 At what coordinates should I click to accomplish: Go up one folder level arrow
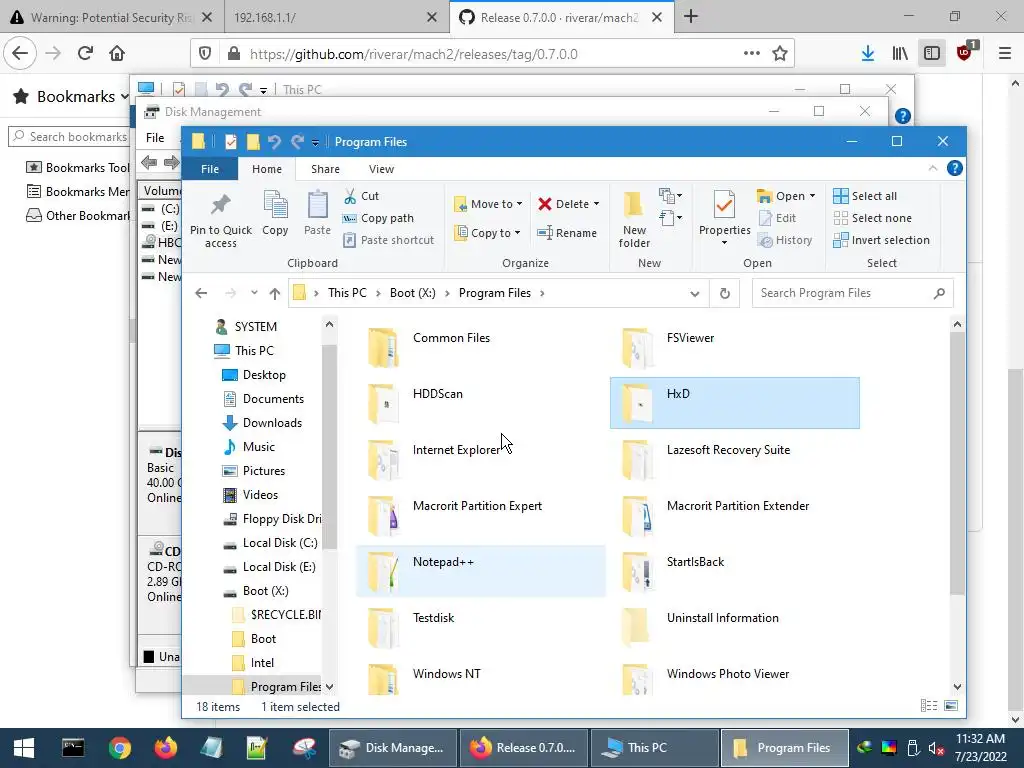275,293
